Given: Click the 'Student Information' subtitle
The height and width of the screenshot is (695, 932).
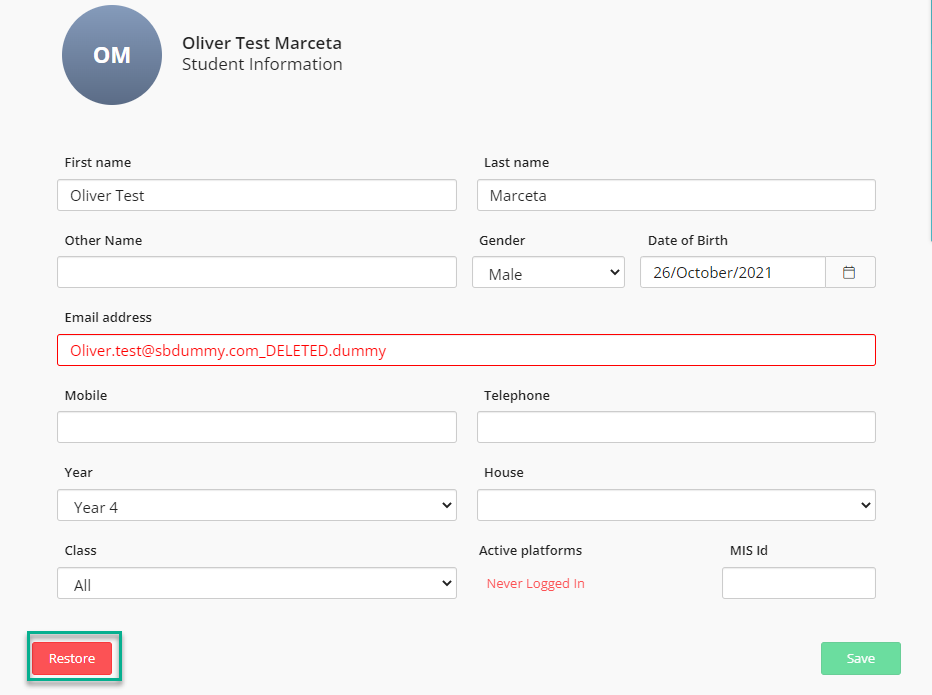Looking at the screenshot, I should pos(262,64).
